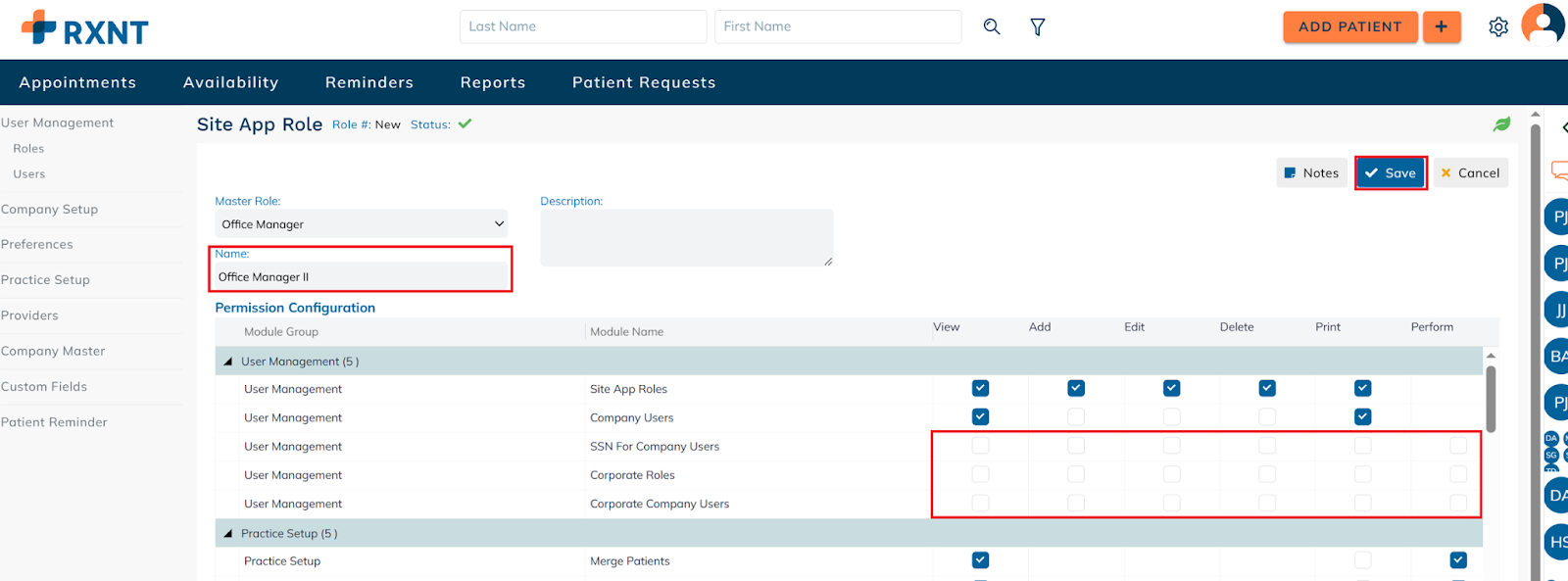Save the new site app role
This screenshot has height=581, width=1568.
click(1391, 172)
